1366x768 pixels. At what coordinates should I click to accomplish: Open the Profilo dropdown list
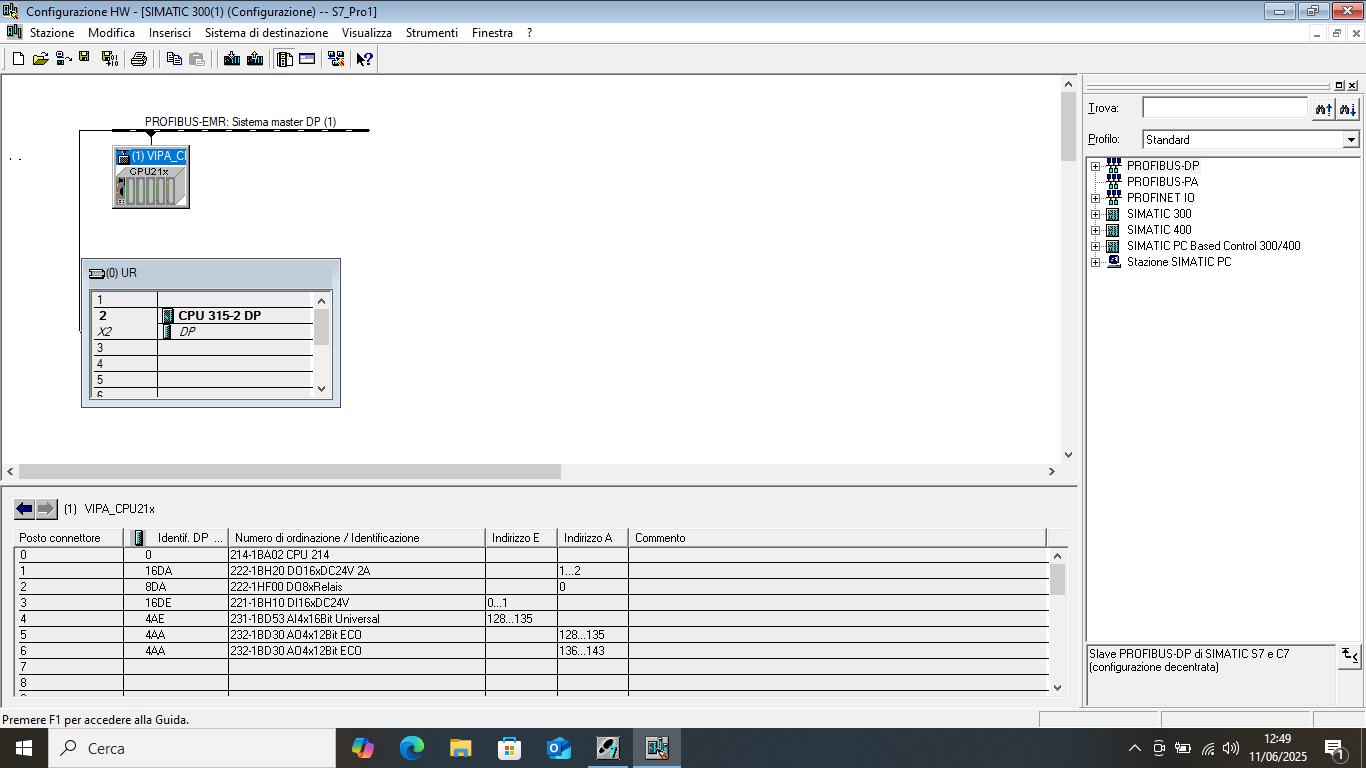1352,140
